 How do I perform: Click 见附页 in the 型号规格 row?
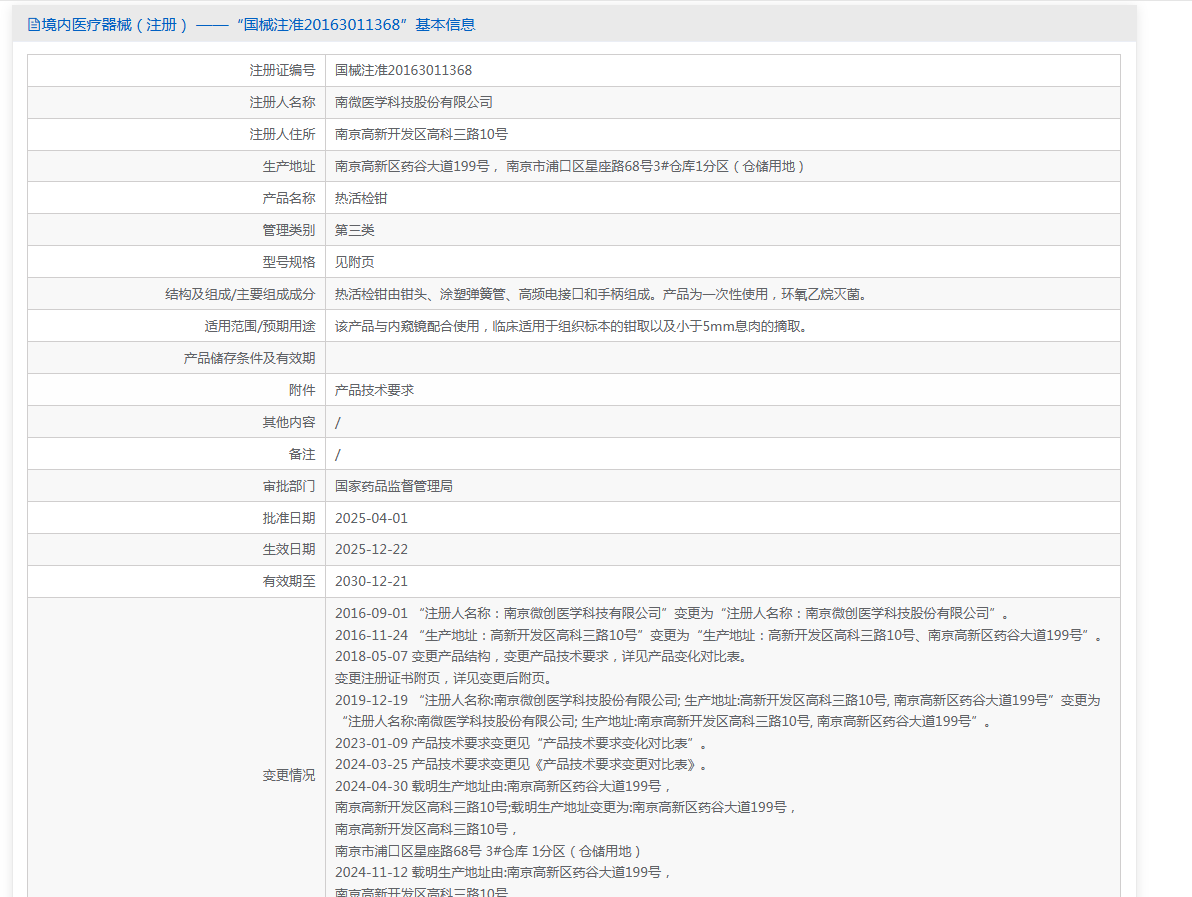[x=354, y=262]
